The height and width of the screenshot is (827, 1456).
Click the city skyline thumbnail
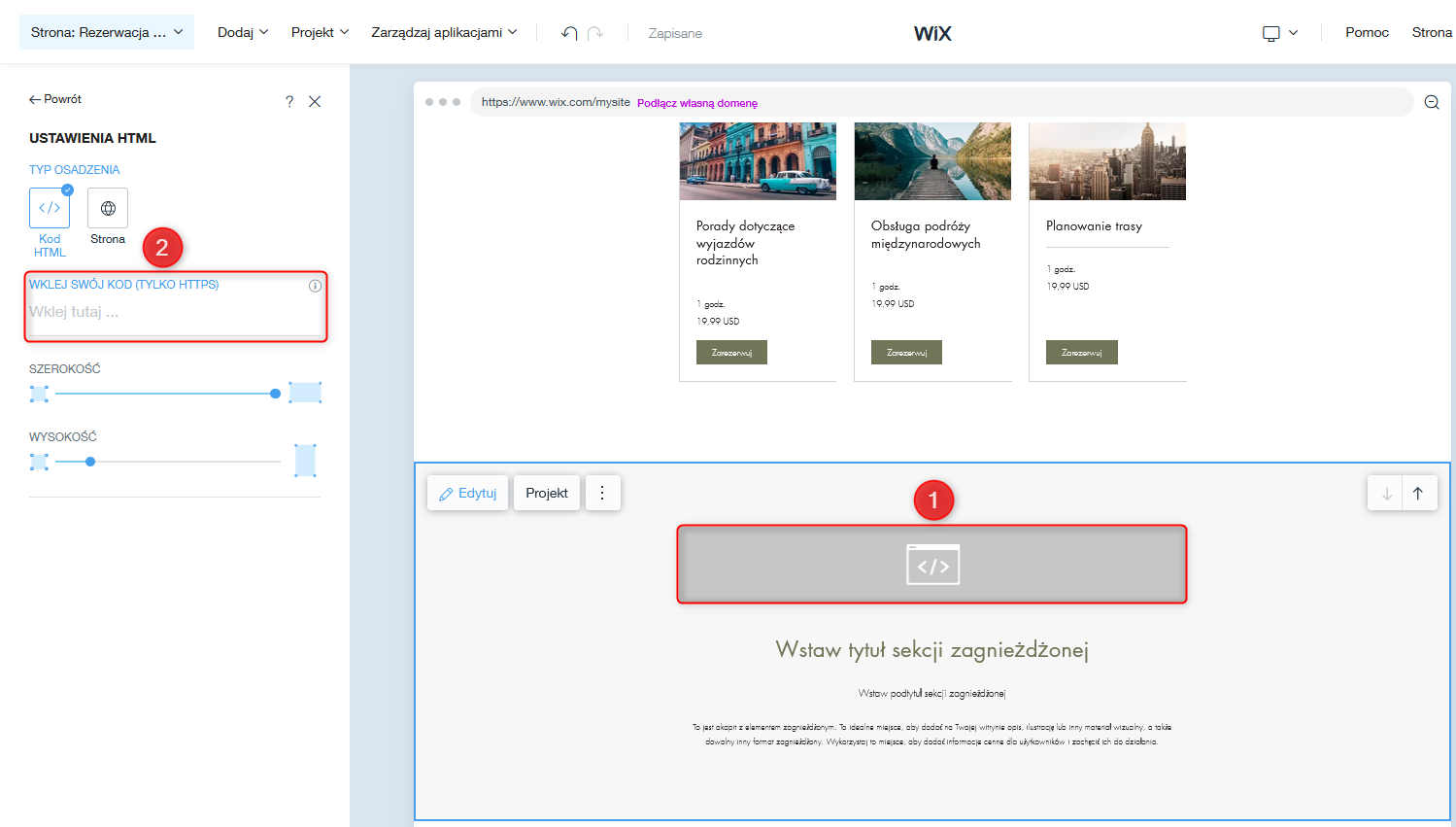click(x=1107, y=161)
